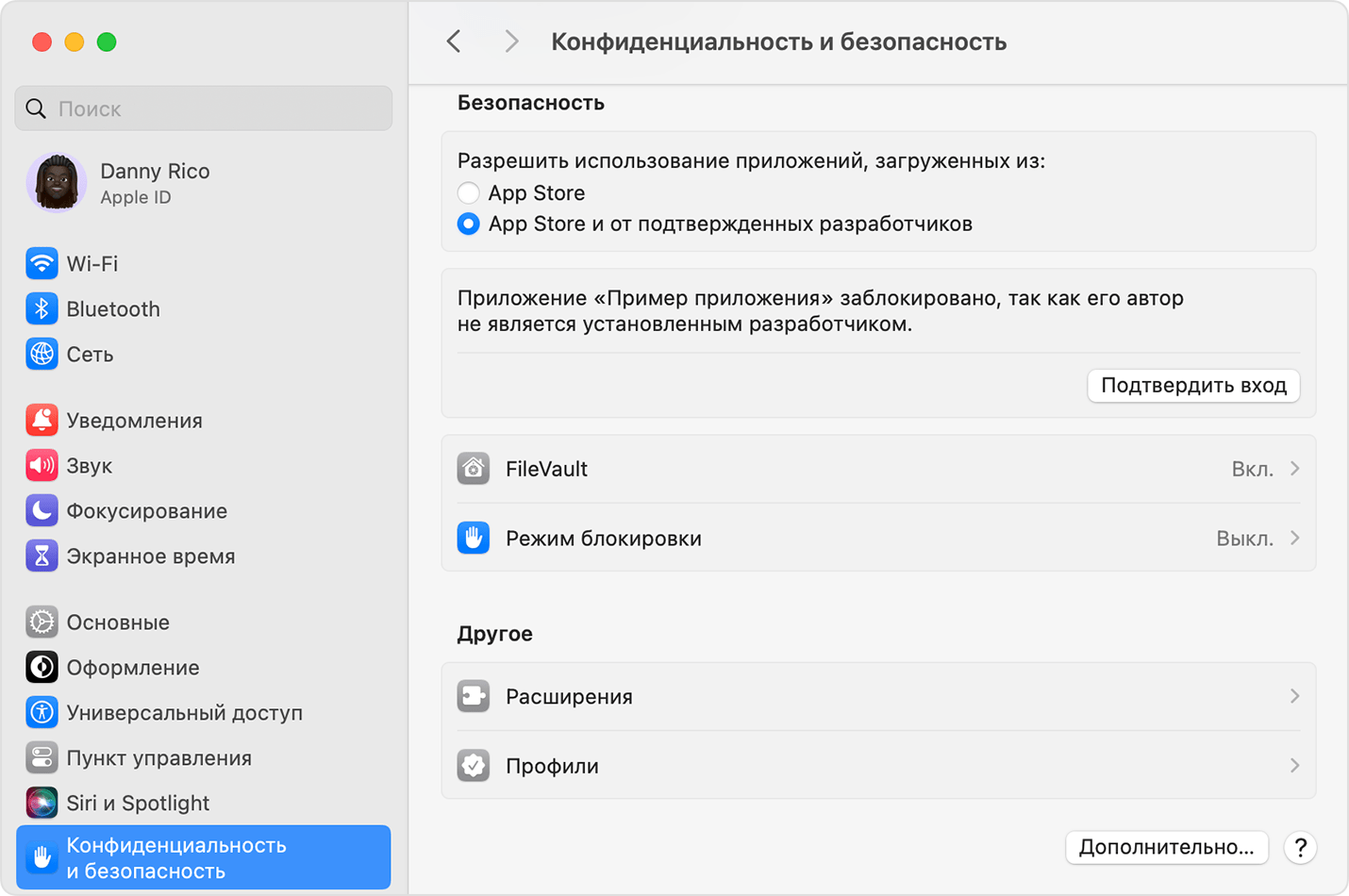Select the App Store only radio button
The image size is (1349, 896).
[469, 193]
